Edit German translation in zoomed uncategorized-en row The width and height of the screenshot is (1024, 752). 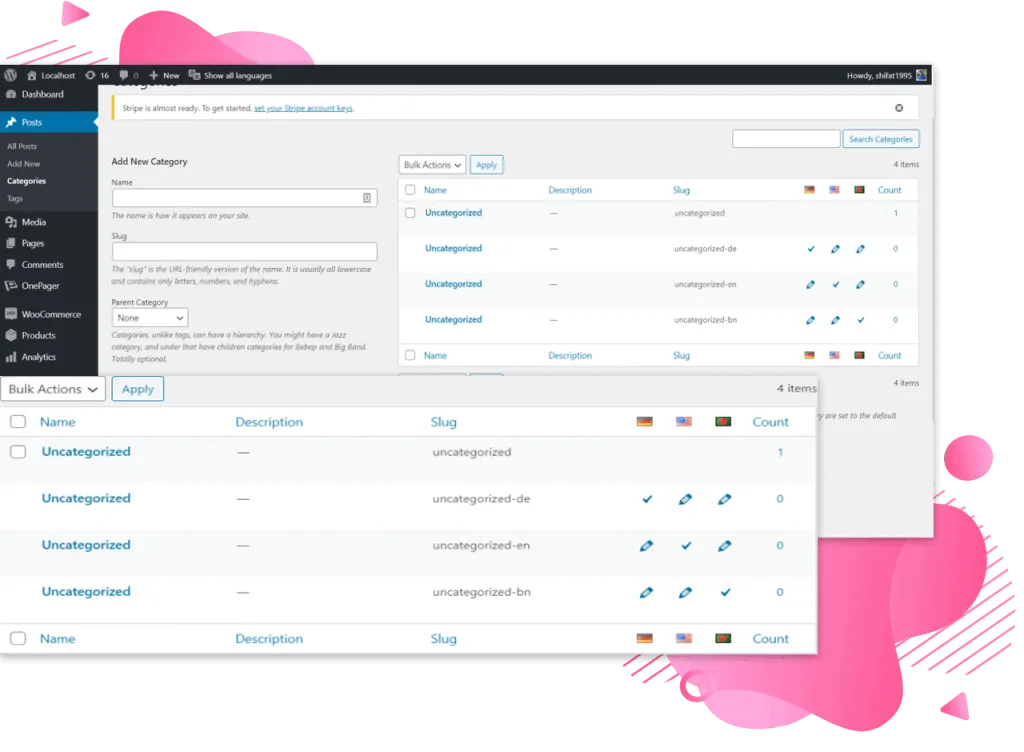pyautogui.click(x=646, y=546)
